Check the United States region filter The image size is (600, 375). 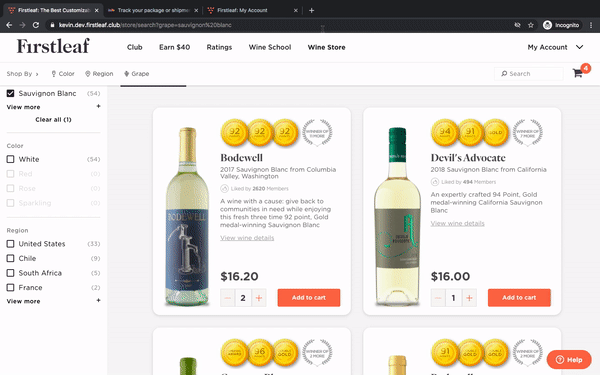[10, 244]
